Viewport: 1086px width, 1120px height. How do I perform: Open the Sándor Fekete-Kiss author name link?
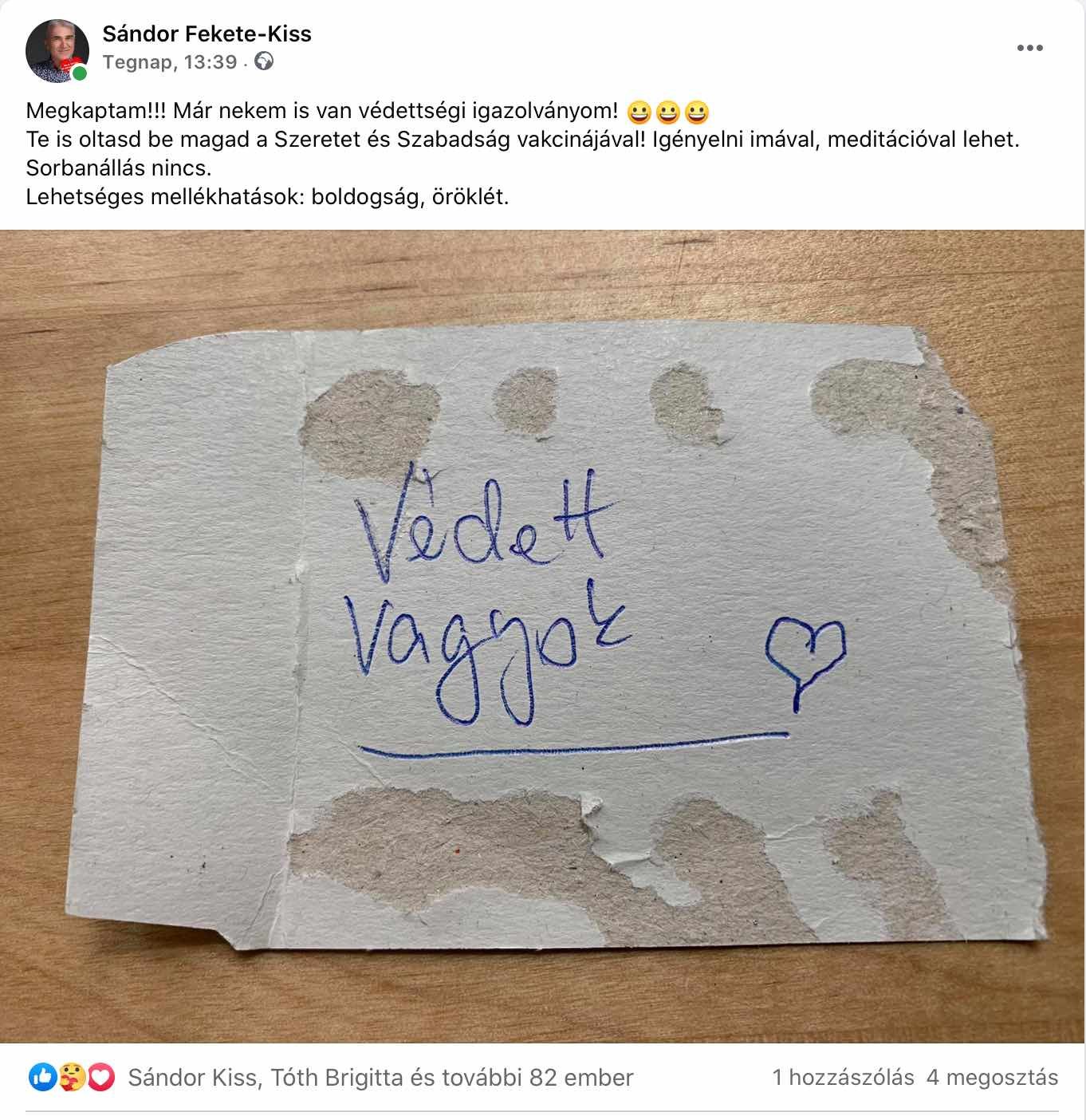[207, 34]
